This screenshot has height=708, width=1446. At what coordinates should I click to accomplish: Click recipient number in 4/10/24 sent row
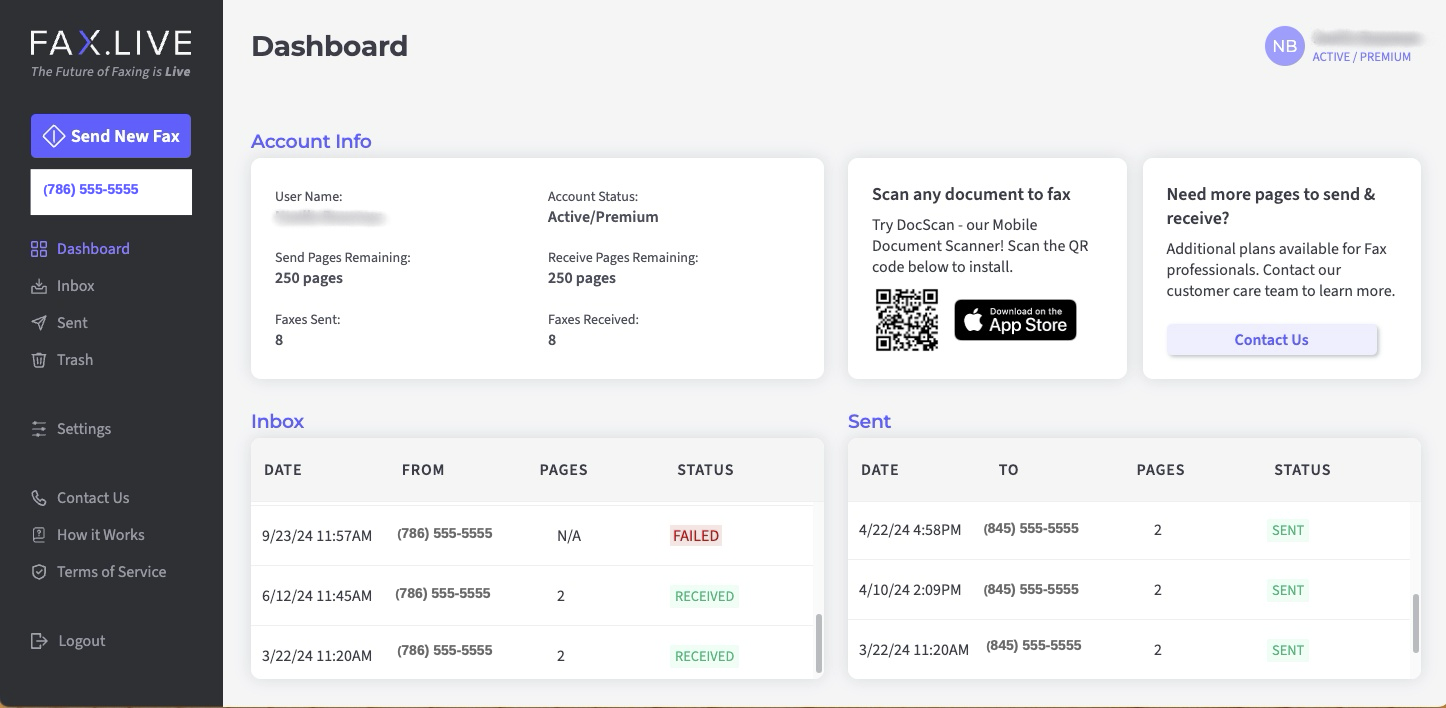pyautogui.click(x=1031, y=590)
